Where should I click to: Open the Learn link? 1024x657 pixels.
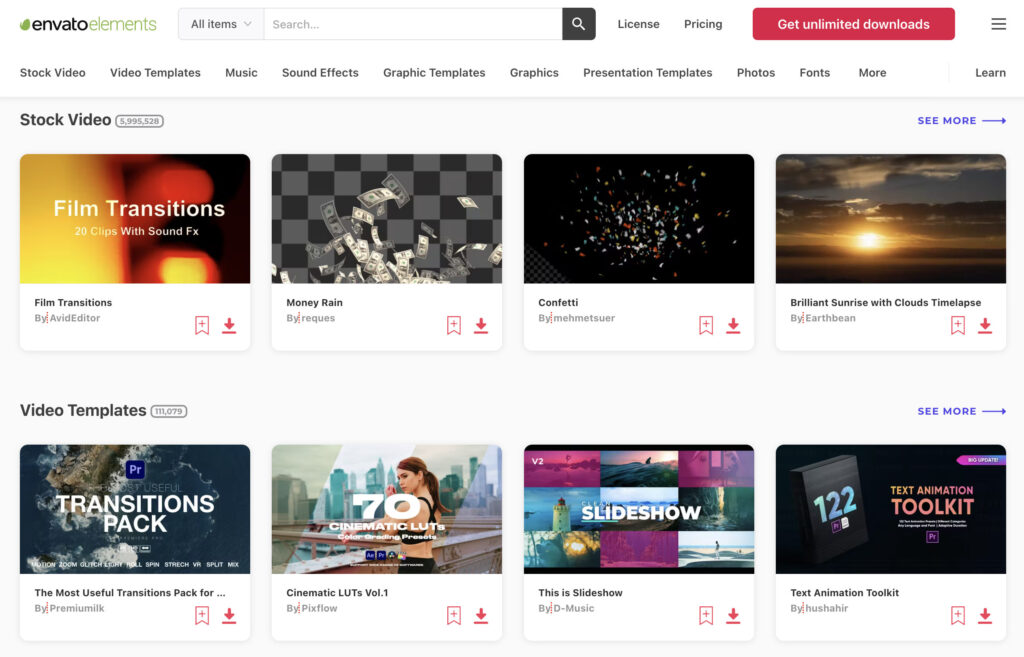click(990, 72)
